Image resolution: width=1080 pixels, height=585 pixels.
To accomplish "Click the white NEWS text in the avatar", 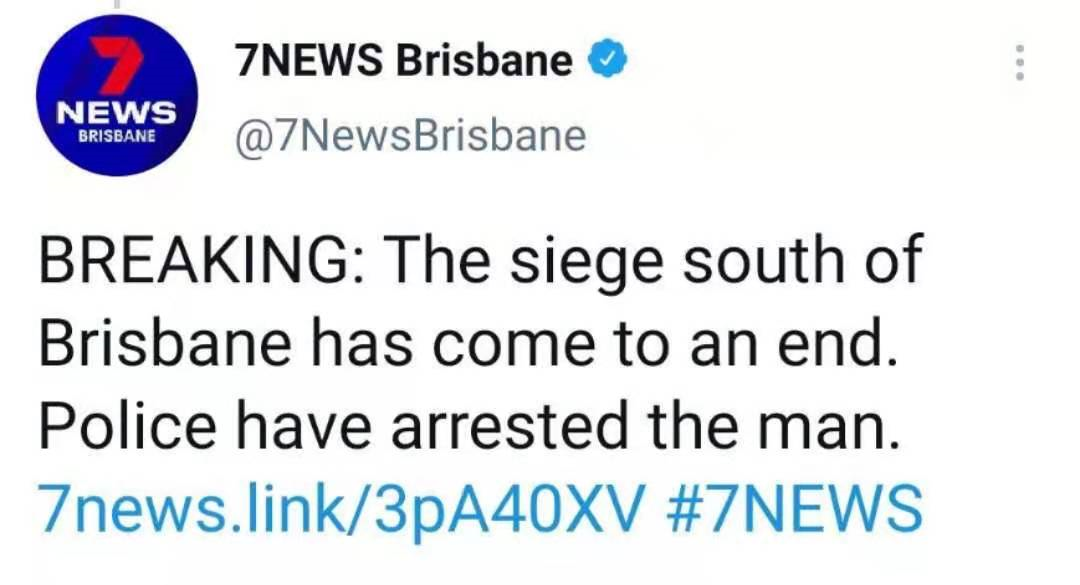I will coord(116,110).
